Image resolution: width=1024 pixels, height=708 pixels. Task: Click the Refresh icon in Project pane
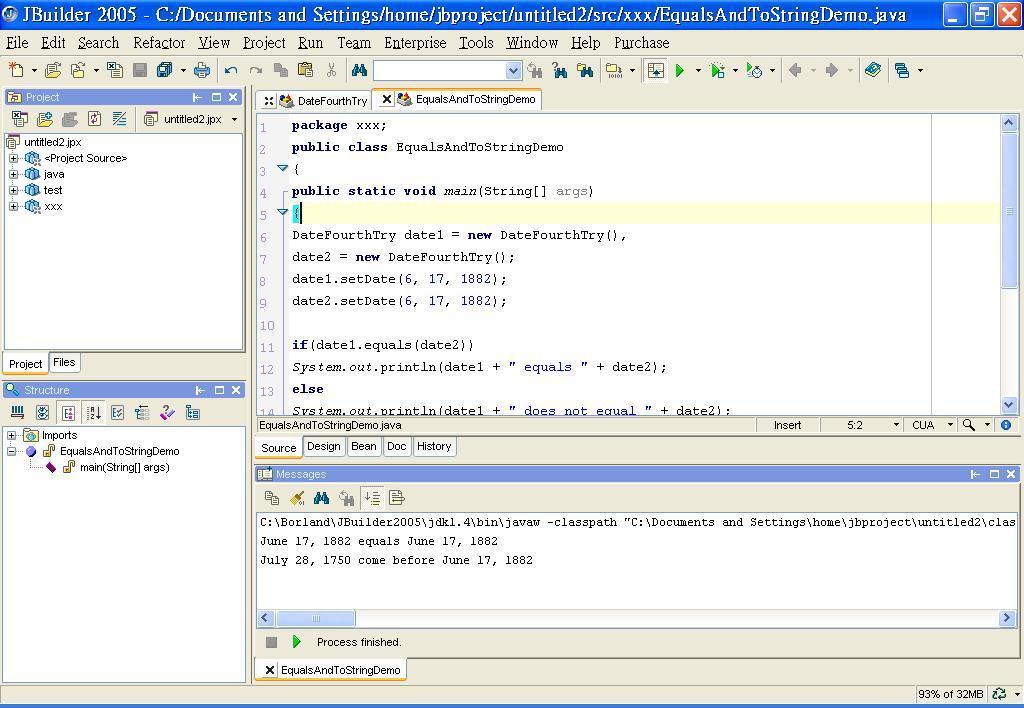95,119
